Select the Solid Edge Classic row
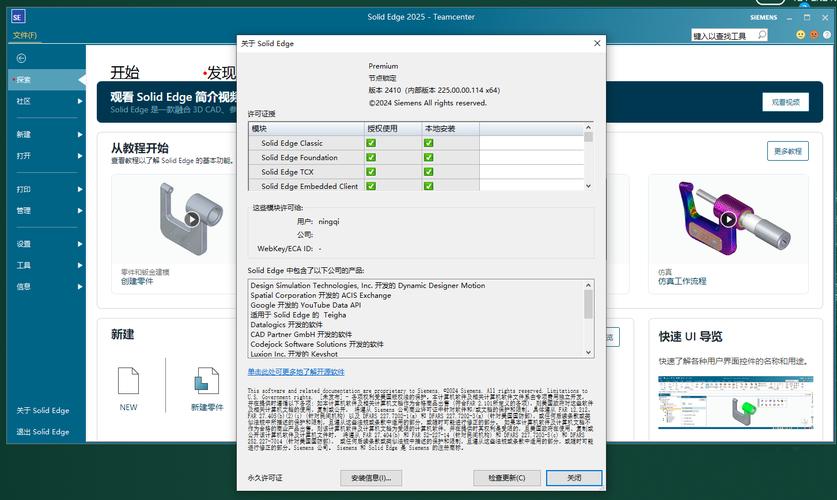The height and width of the screenshot is (500, 837). (416, 143)
